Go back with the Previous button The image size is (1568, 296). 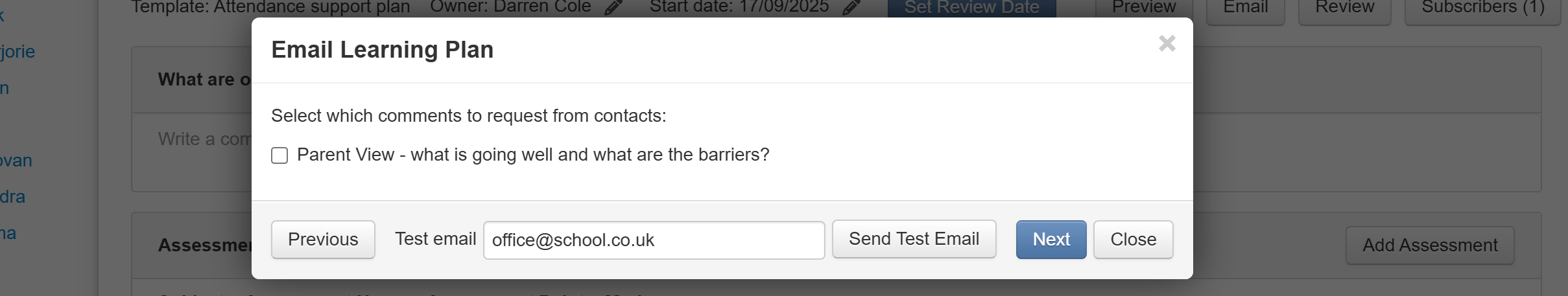(323, 240)
